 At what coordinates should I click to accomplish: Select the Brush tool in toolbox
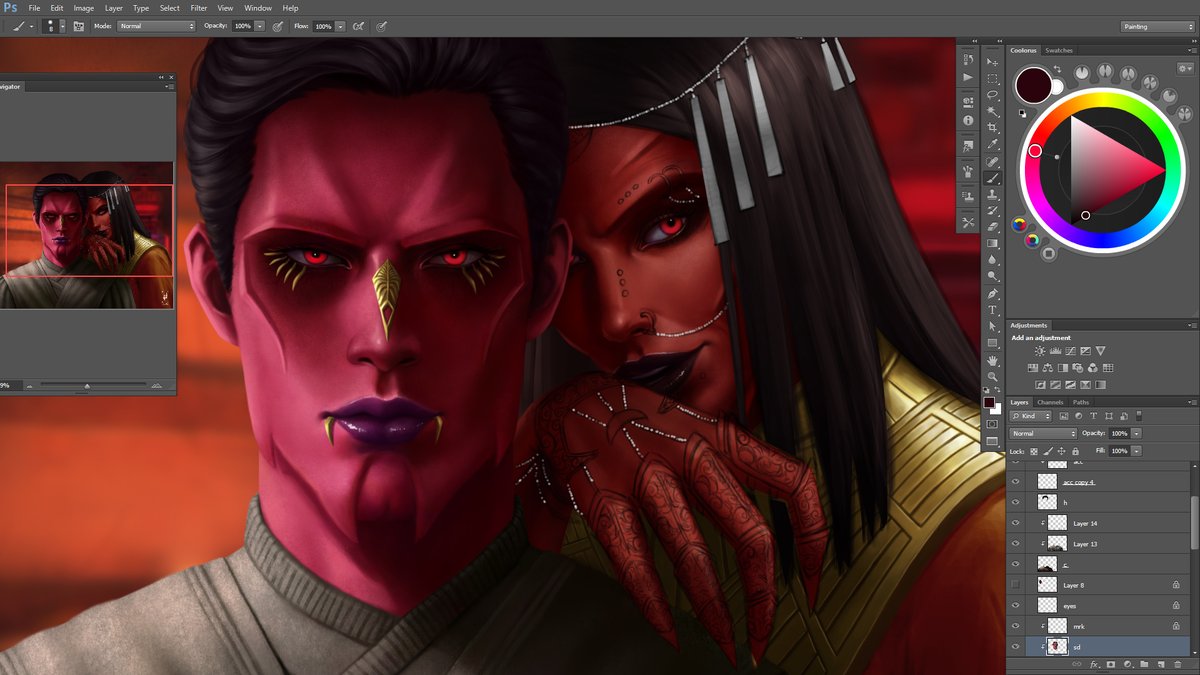[992, 178]
